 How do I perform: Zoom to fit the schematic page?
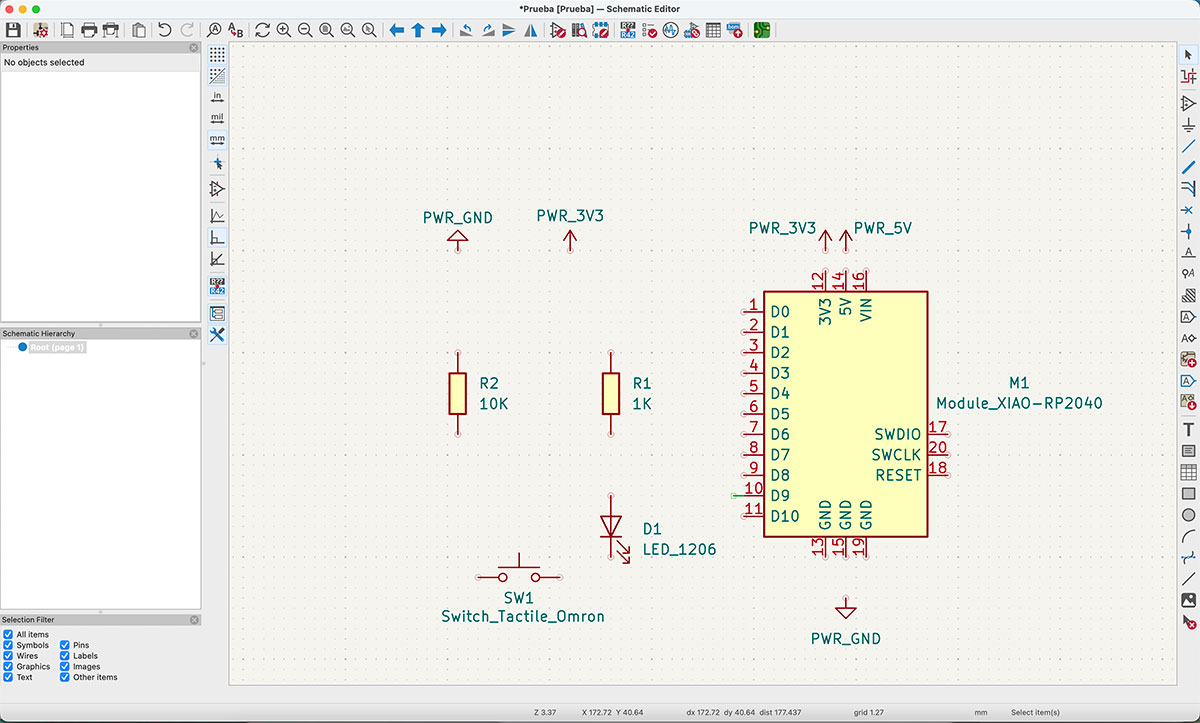coord(326,30)
